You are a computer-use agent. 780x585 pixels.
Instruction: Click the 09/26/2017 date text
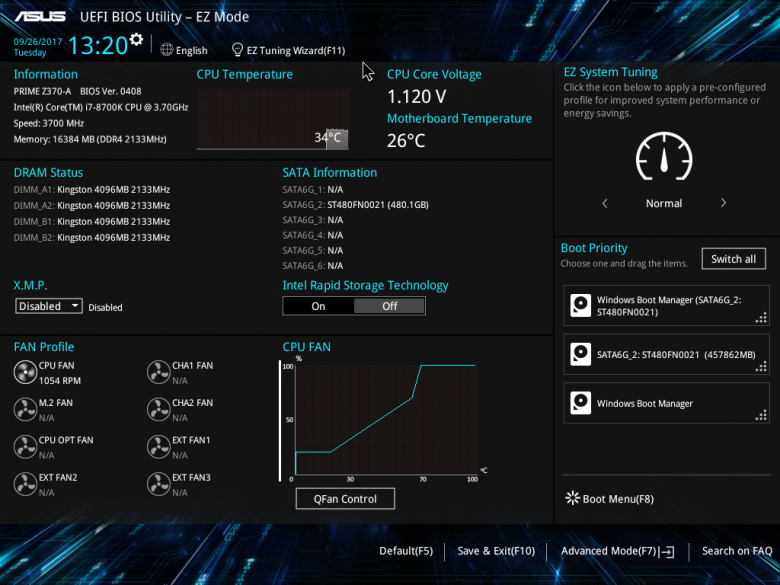point(38,42)
